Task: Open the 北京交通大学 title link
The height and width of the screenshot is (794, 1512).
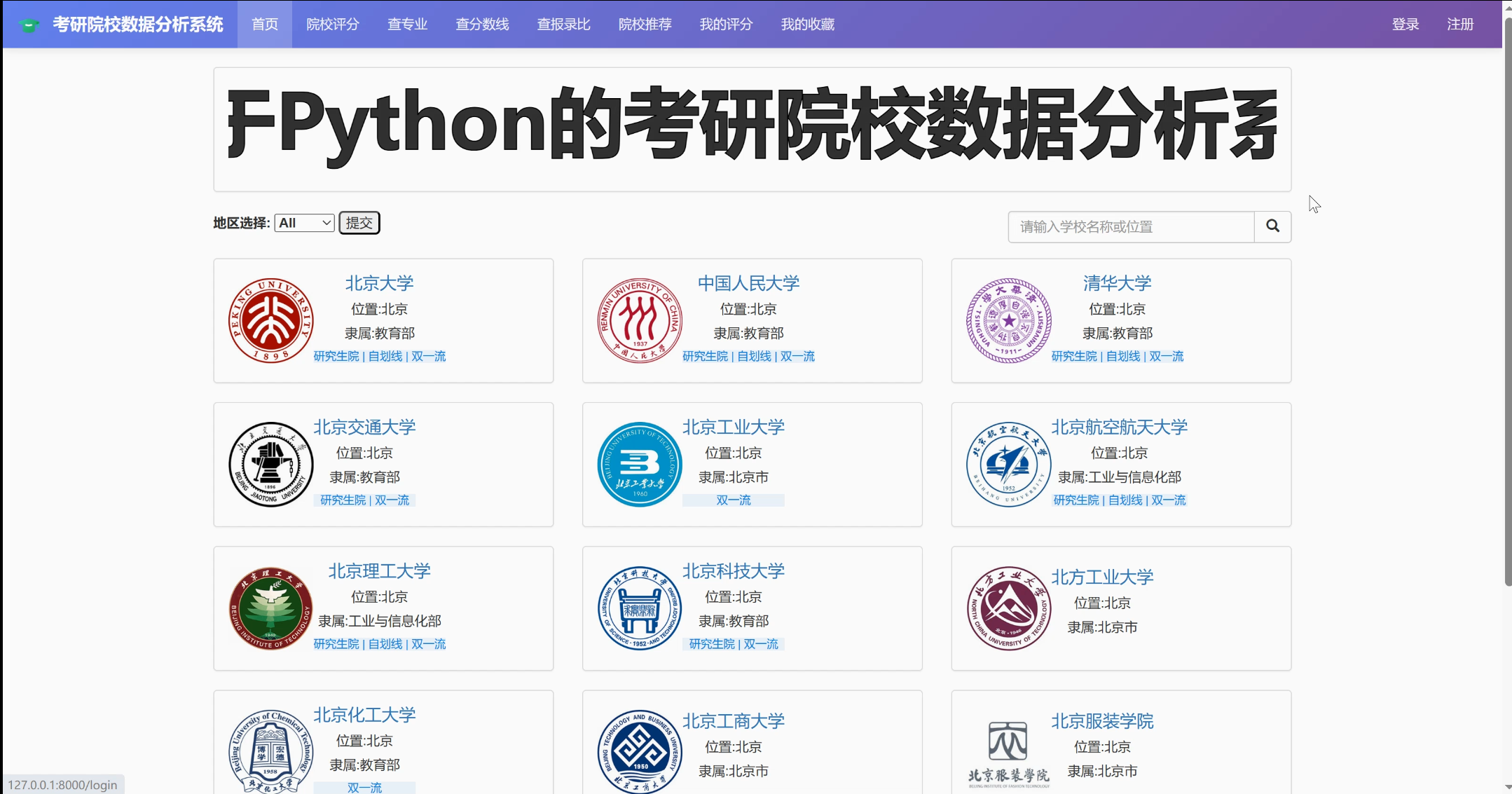Action: coord(364,427)
